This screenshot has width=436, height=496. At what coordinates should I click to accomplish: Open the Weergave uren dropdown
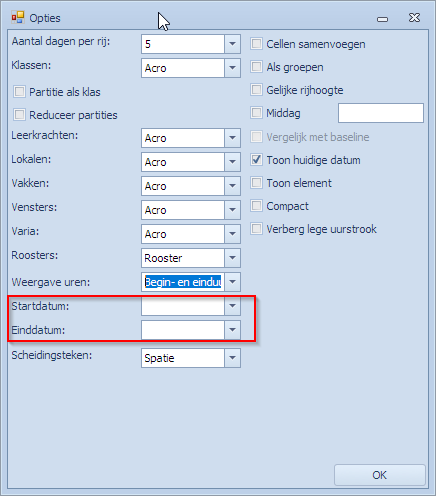[232, 282]
